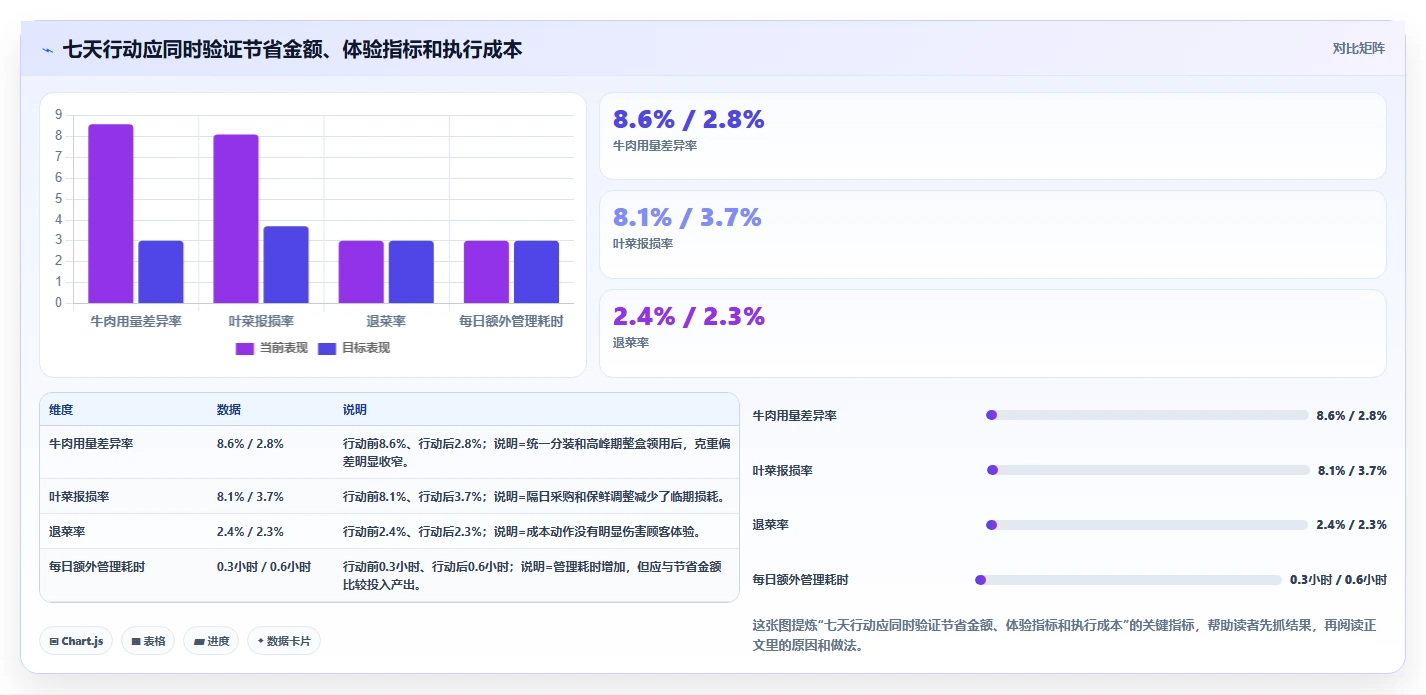Click the page title 七天行动应同时验证
This screenshot has width=1426, height=695.
[292, 49]
